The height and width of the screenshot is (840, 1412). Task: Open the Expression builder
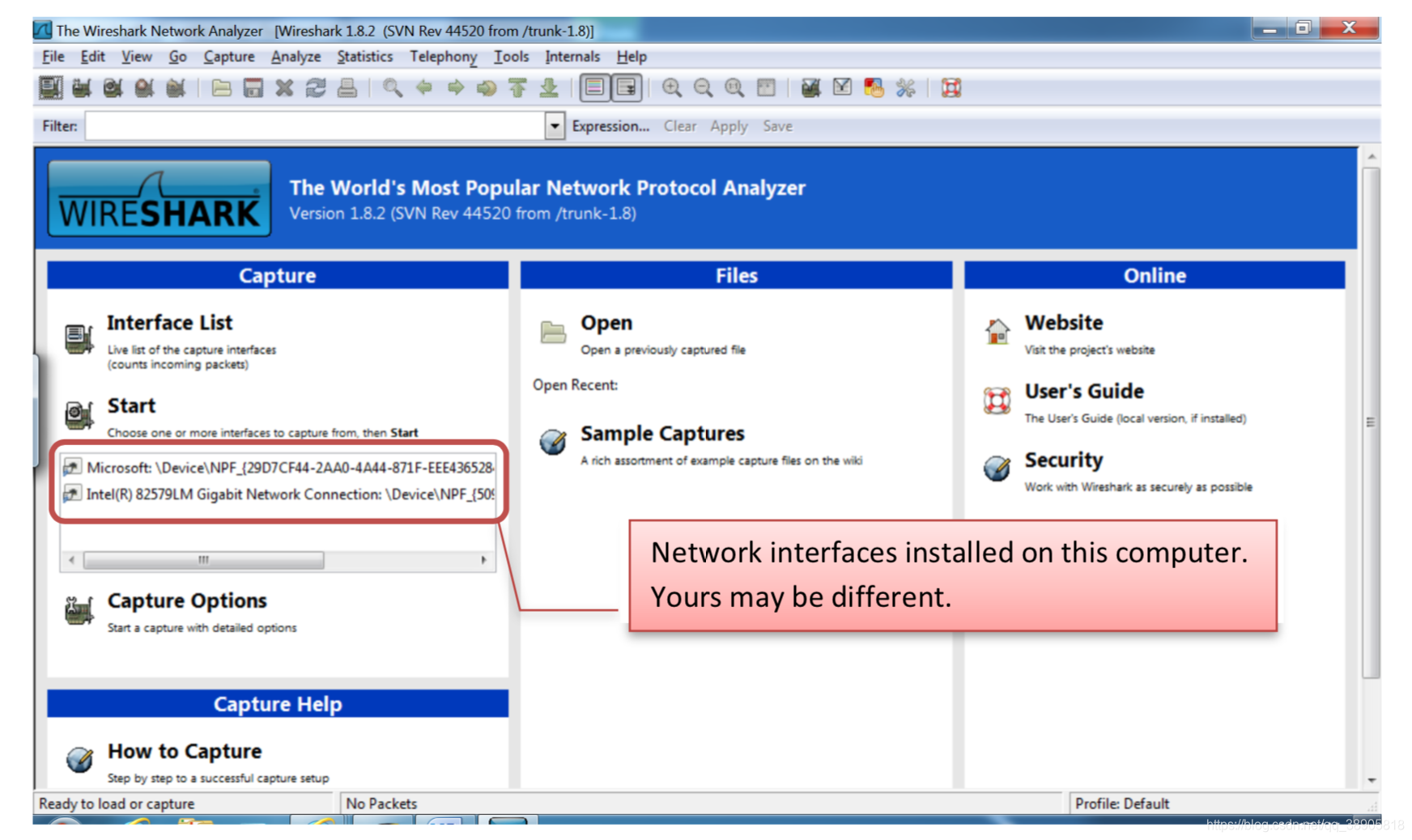(x=610, y=126)
